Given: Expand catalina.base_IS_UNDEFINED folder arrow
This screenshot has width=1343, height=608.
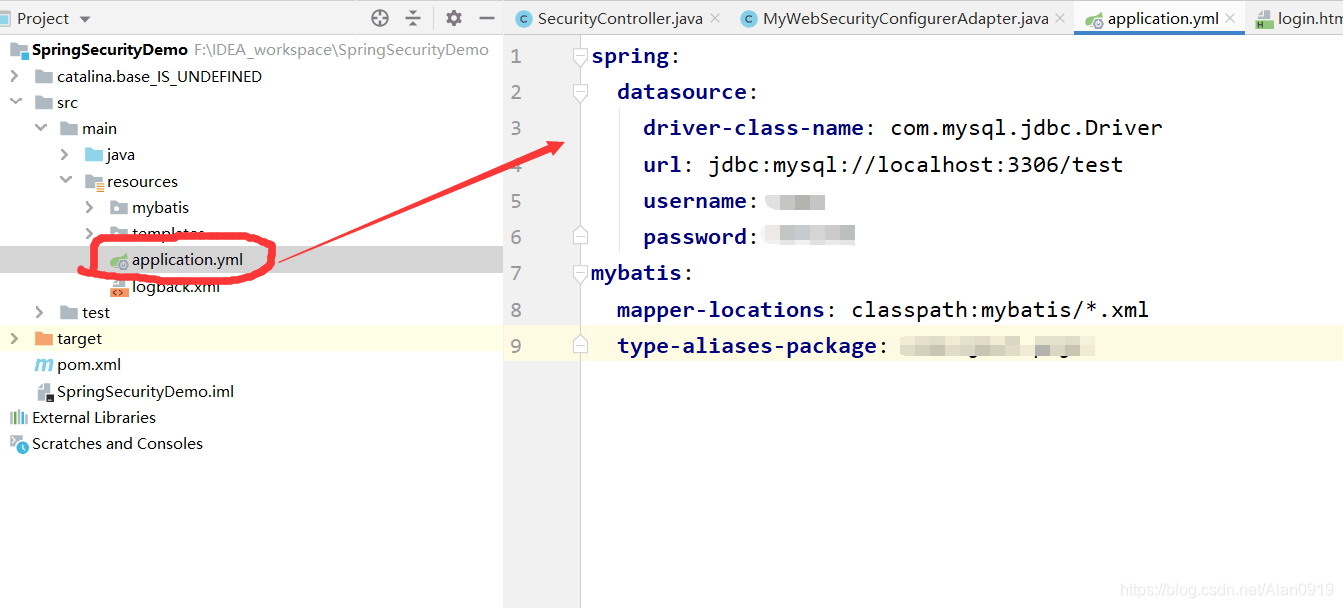Looking at the screenshot, I should 14,76.
